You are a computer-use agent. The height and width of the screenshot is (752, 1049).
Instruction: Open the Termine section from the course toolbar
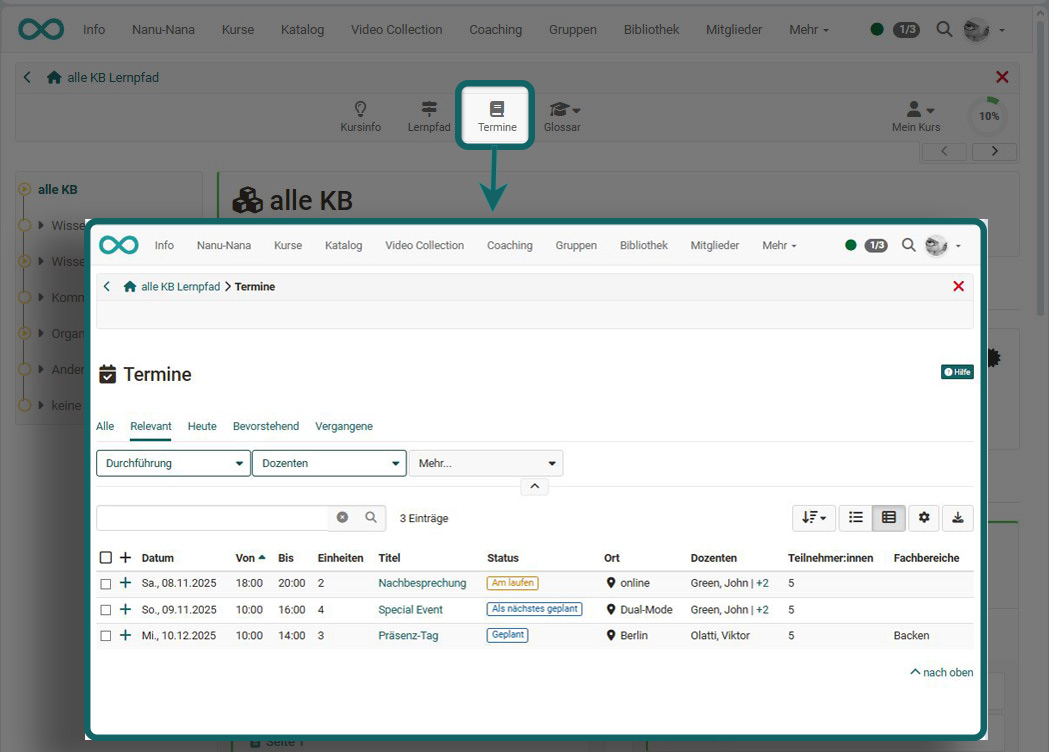tap(495, 113)
